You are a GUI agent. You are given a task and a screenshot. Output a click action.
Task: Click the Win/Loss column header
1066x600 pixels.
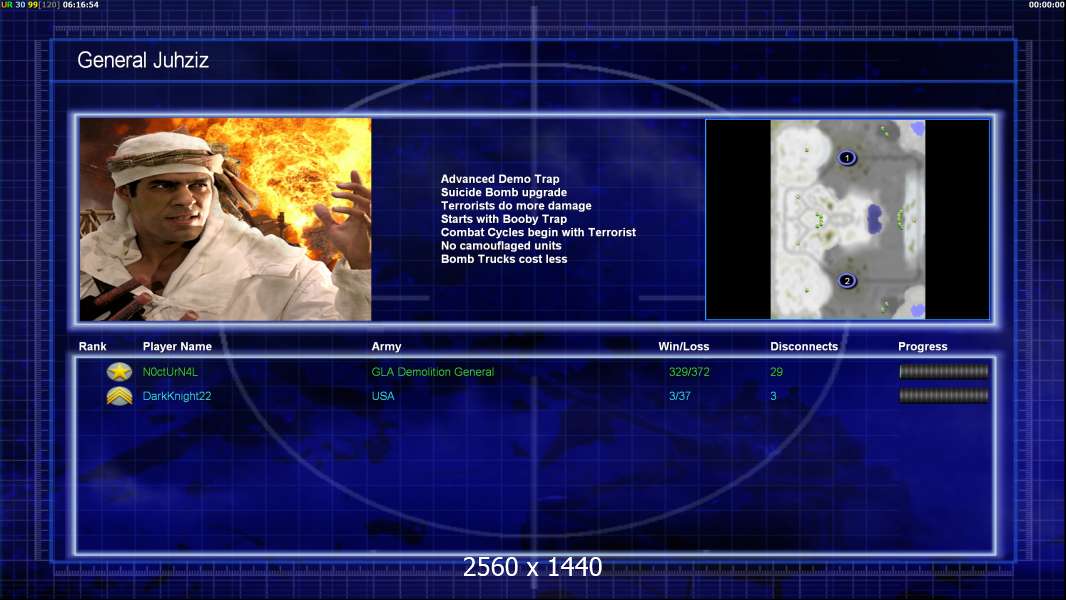(x=683, y=347)
